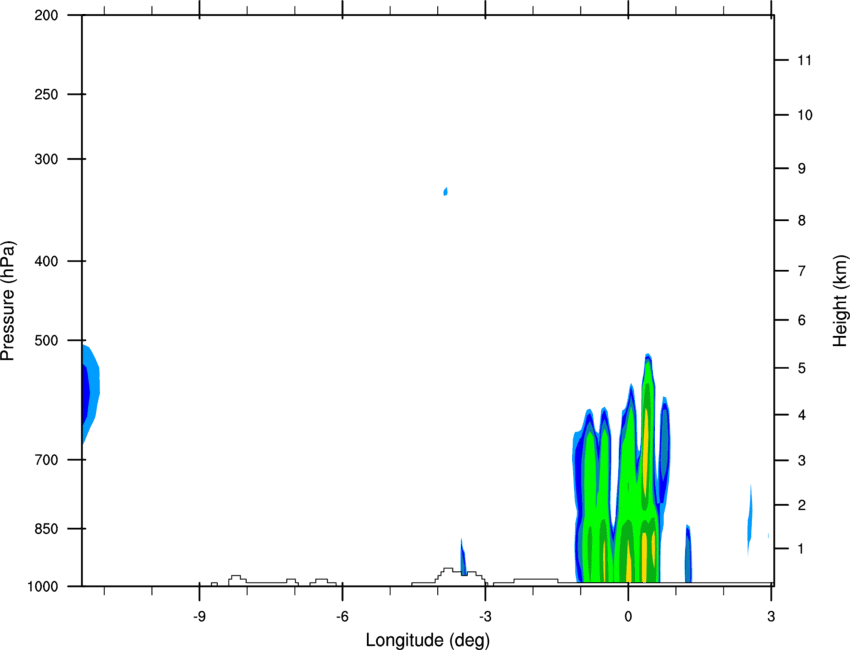Click the 4 km height label
The image size is (850, 650).
click(x=802, y=415)
